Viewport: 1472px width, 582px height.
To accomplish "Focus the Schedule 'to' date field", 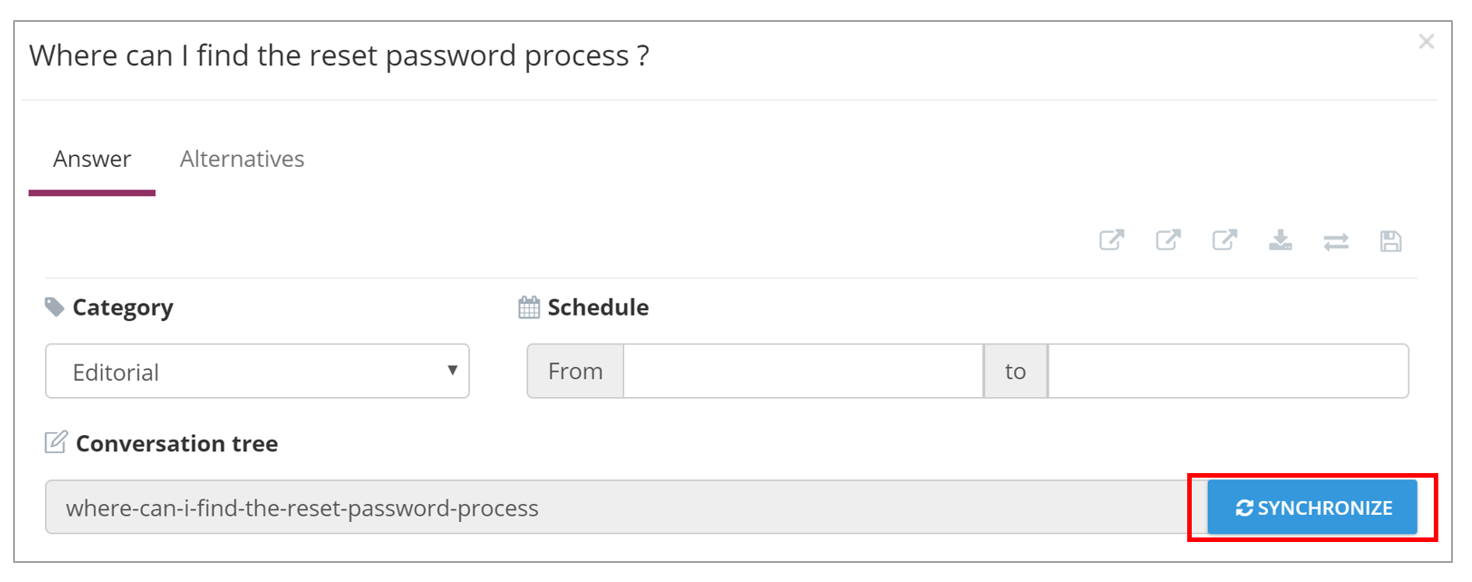I will coord(1228,371).
